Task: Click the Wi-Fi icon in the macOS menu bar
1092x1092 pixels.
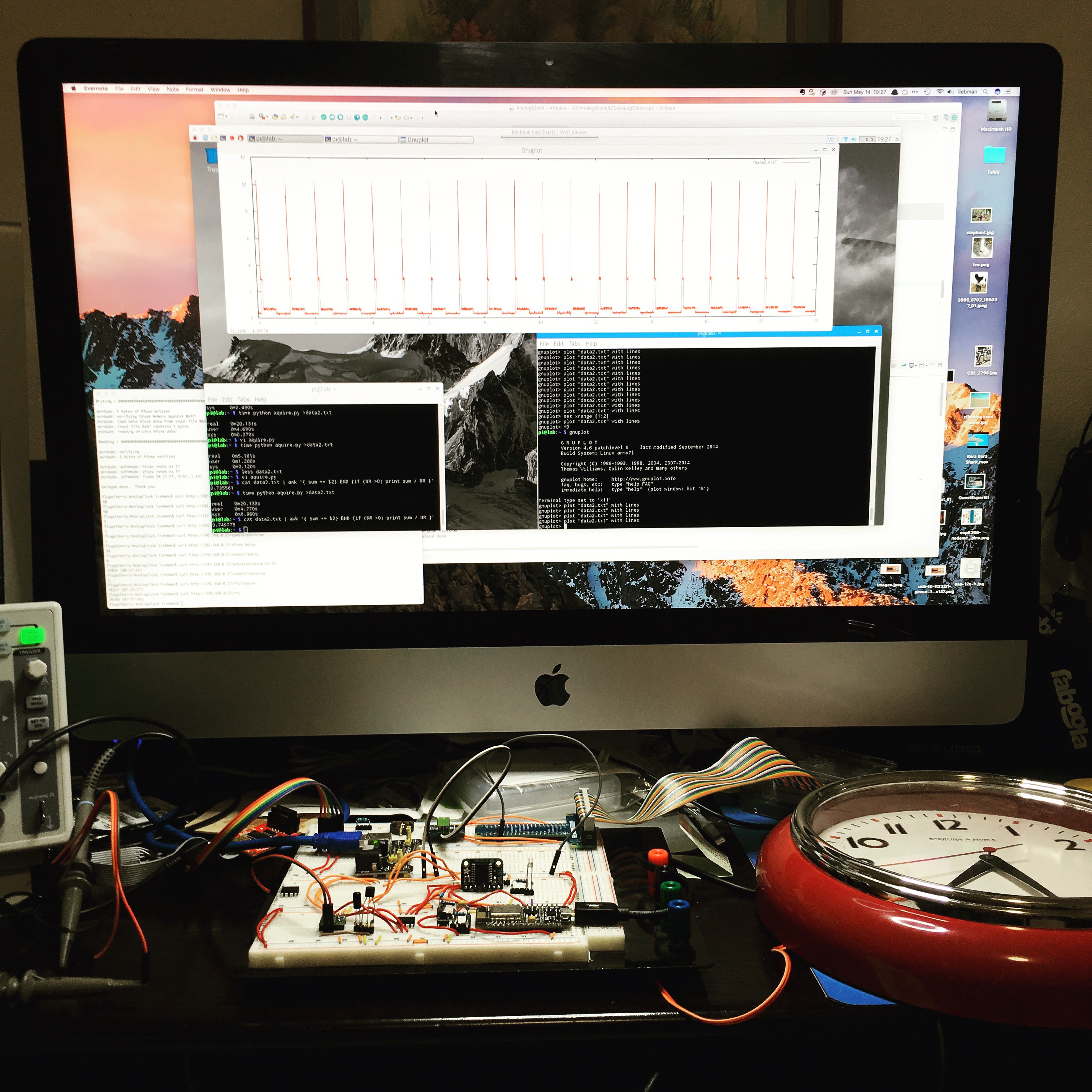Action: click(940, 92)
